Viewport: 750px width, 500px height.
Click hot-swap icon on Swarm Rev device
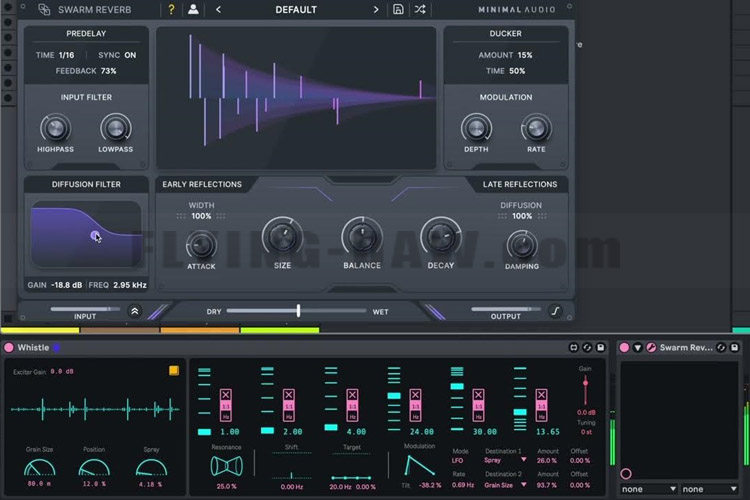click(721, 348)
